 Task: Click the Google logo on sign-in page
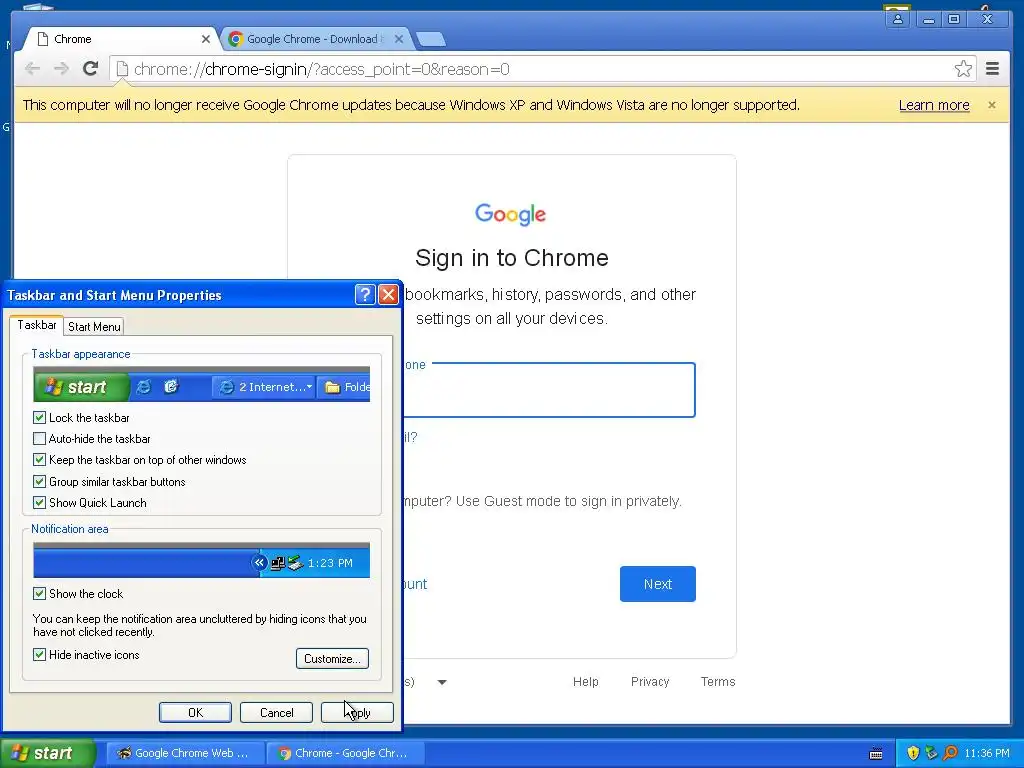coord(511,214)
